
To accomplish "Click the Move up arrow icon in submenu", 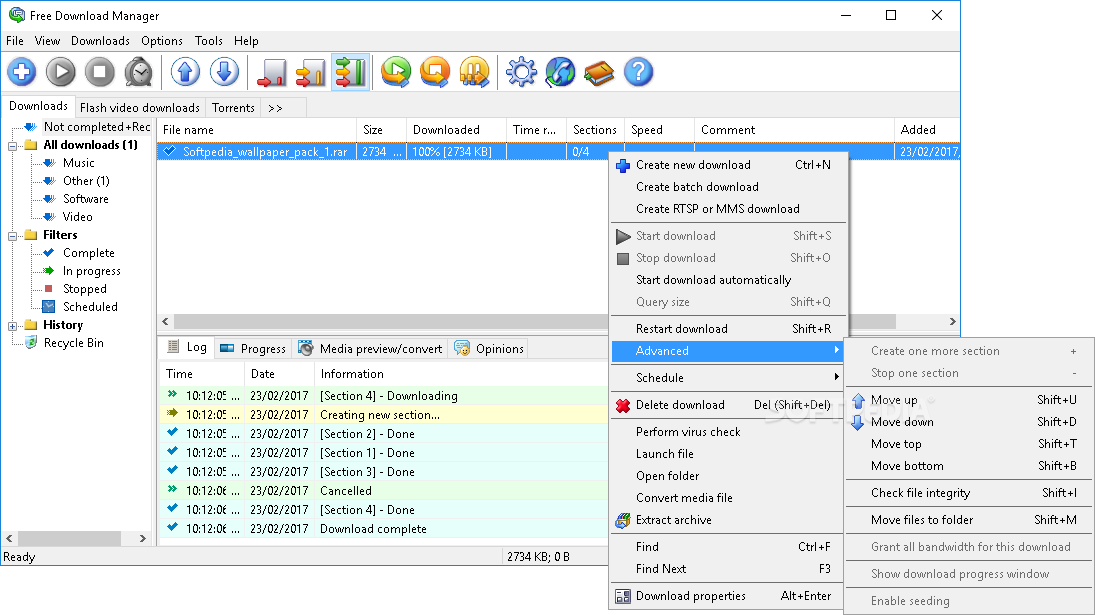I will click(x=858, y=401).
